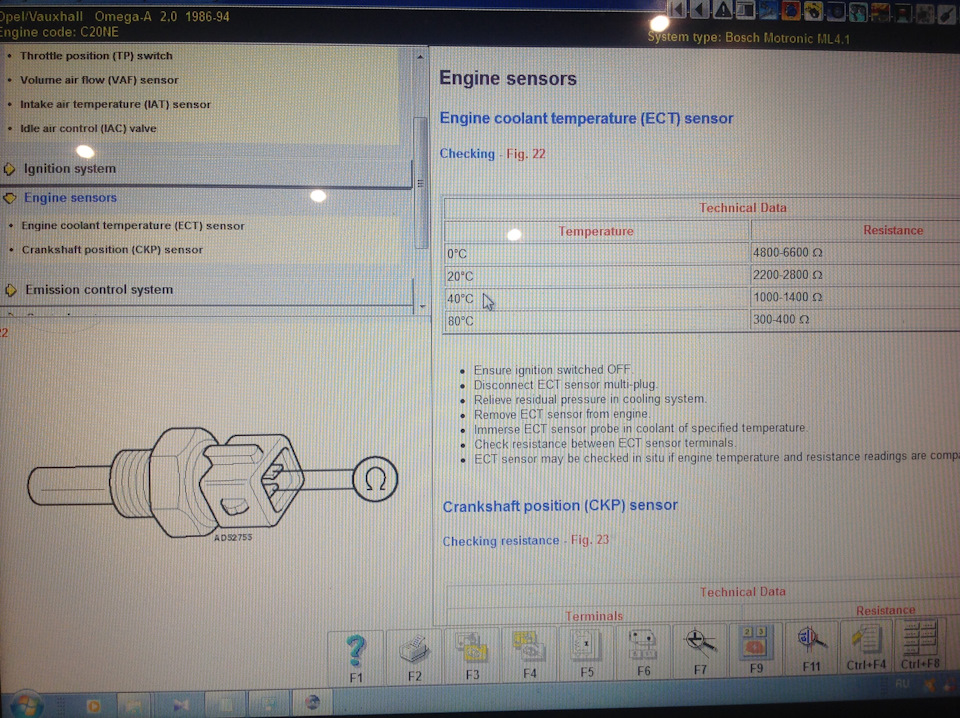Open the warning triangle icon in top toolbar
Image resolution: width=960 pixels, height=718 pixels.
coord(722,9)
